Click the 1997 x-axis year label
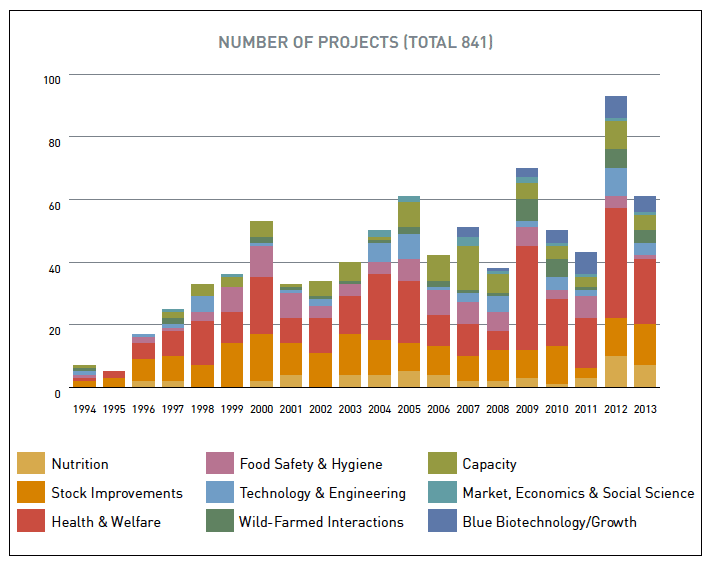The height and width of the screenshot is (566, 712). point(173,409)
